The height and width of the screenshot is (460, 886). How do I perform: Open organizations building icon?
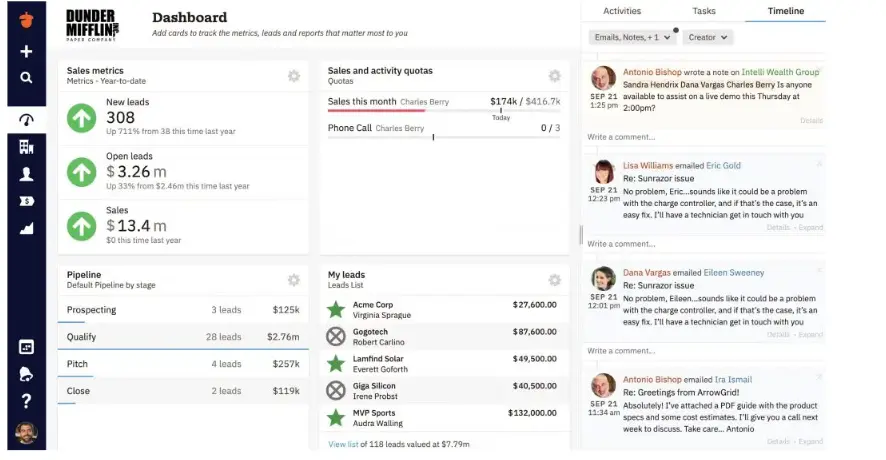pyautogui.click(x=27, y=147)
